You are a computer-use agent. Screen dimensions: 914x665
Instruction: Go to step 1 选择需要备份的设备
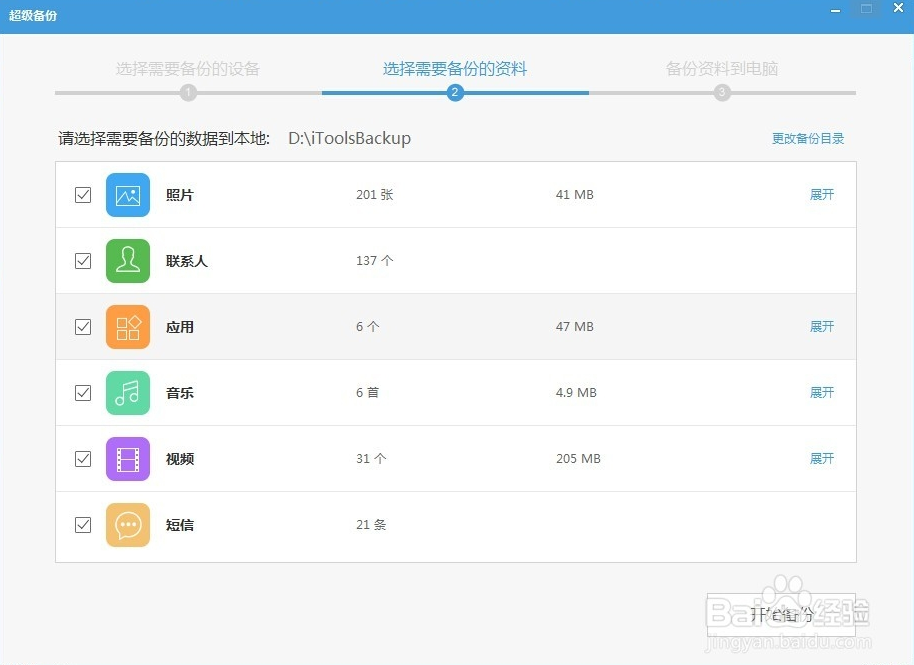click(188, 70)
